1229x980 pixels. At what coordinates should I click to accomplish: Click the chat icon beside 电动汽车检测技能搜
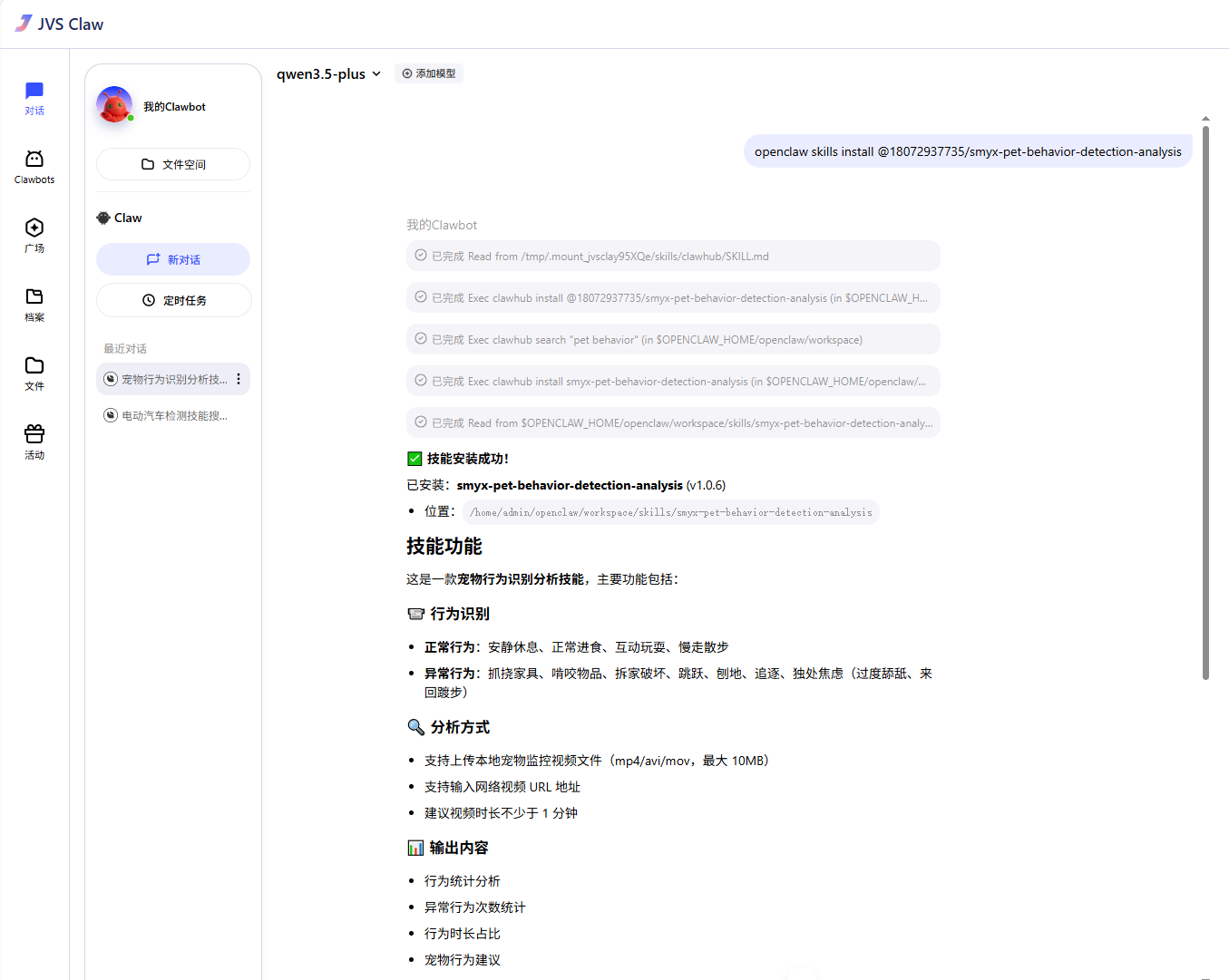(x=111, y=415)
